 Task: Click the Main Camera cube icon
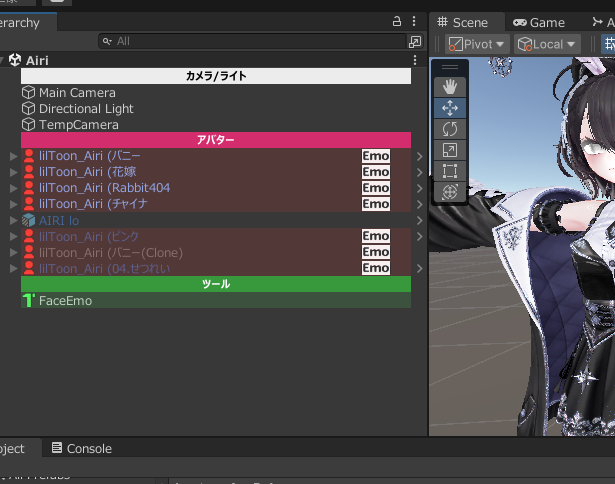(x=28, y=93)
